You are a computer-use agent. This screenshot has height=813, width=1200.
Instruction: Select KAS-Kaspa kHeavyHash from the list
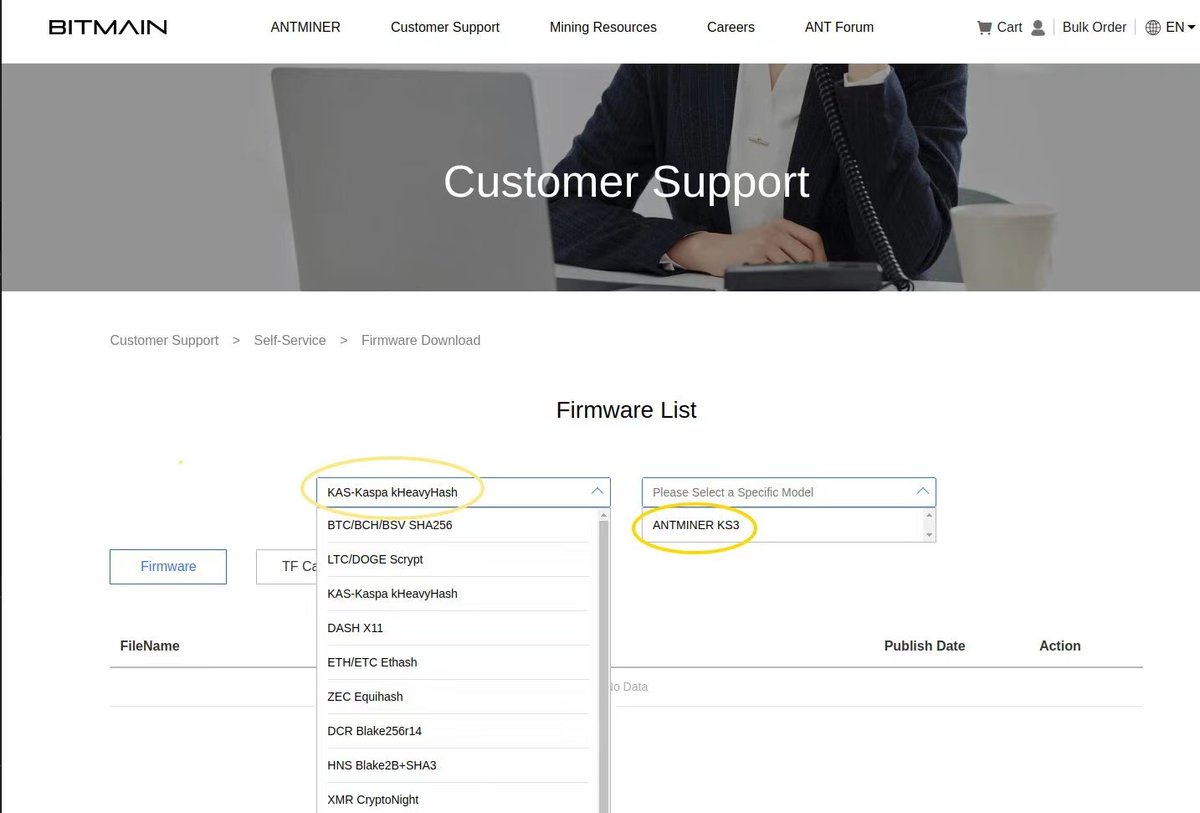(458, 593)
